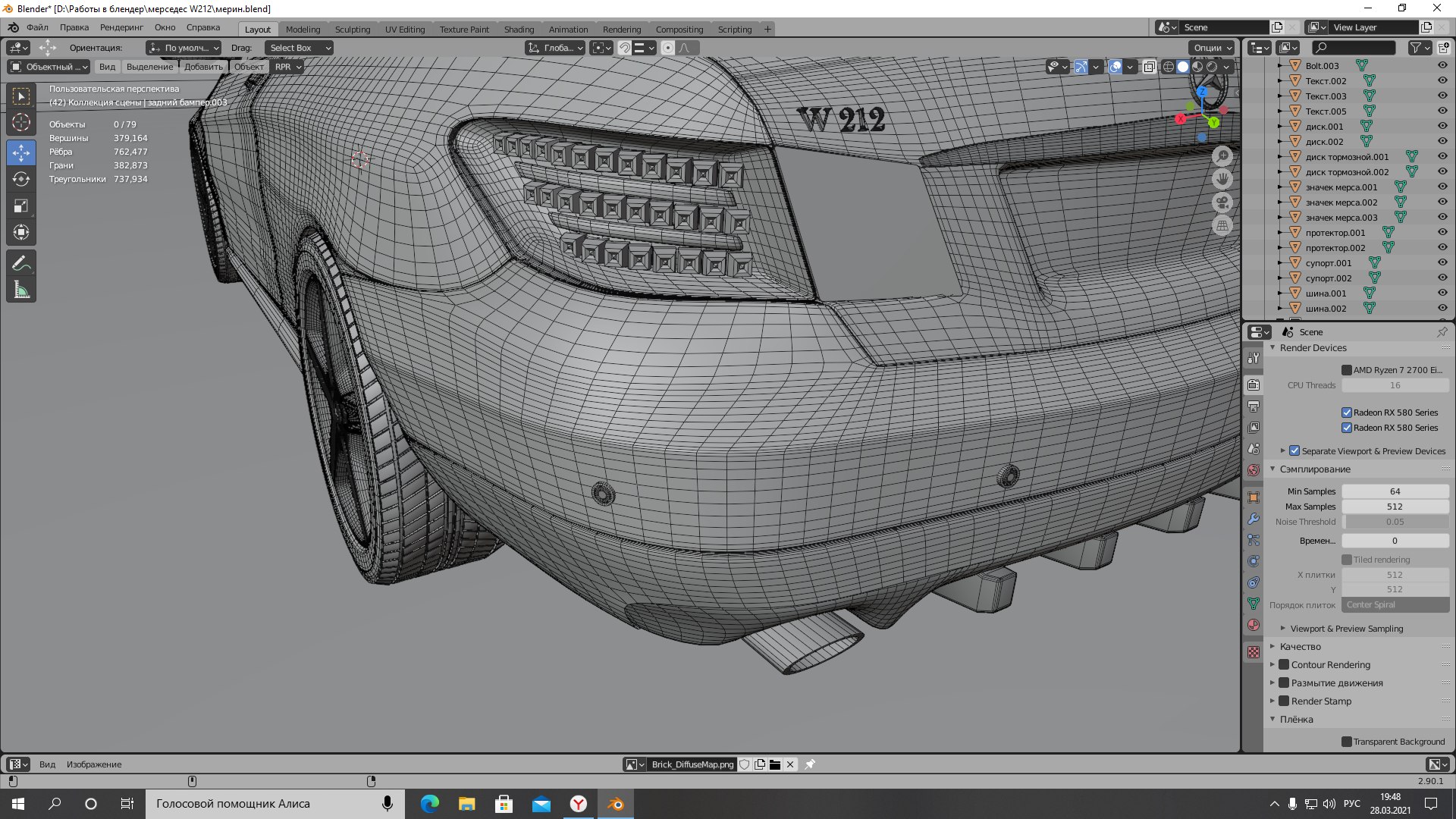This screenshot has width=1456, height=819.
Task: Launch Yandex Browser from the taskbar
Action: (579, 804)
